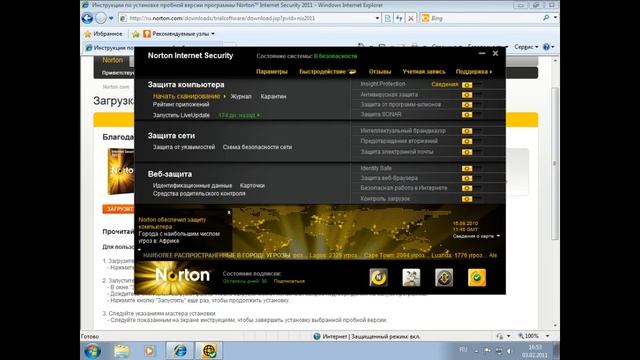
Task: Open Windows Explorer folder in taskbar
Action: pos(121,351)
